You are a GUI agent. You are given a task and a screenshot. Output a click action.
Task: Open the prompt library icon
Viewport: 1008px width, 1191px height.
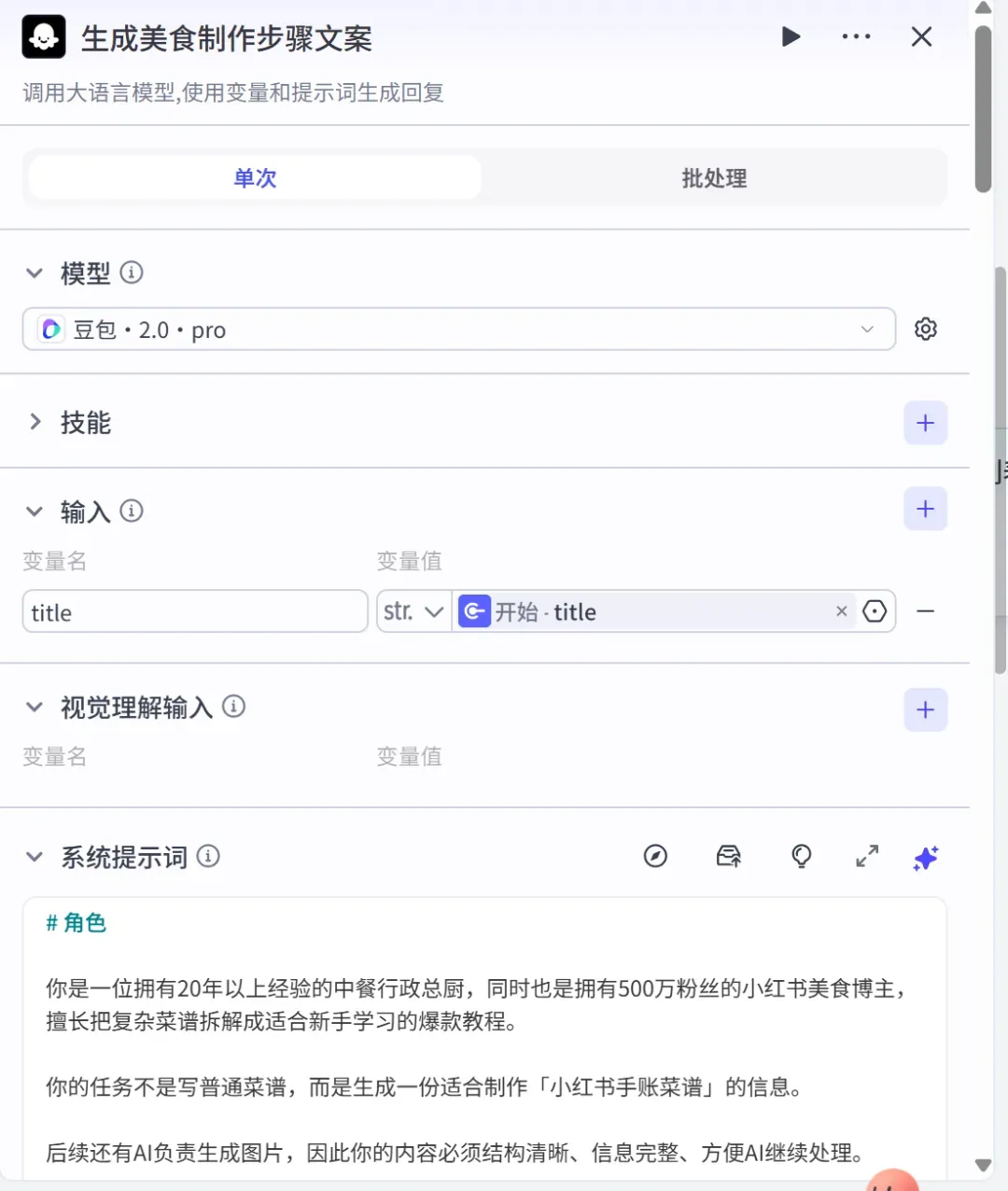728,856
